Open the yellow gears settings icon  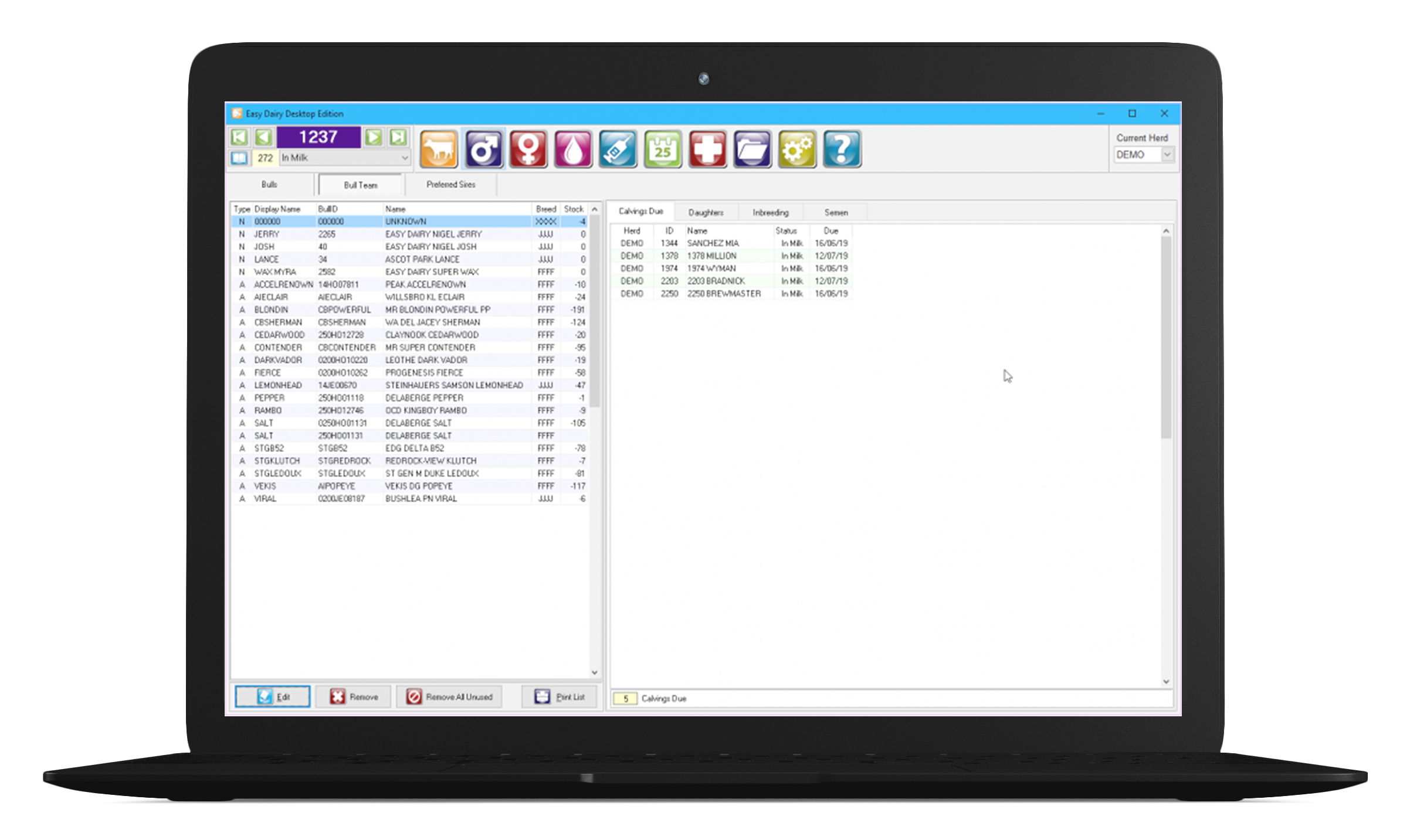point(797,149)
